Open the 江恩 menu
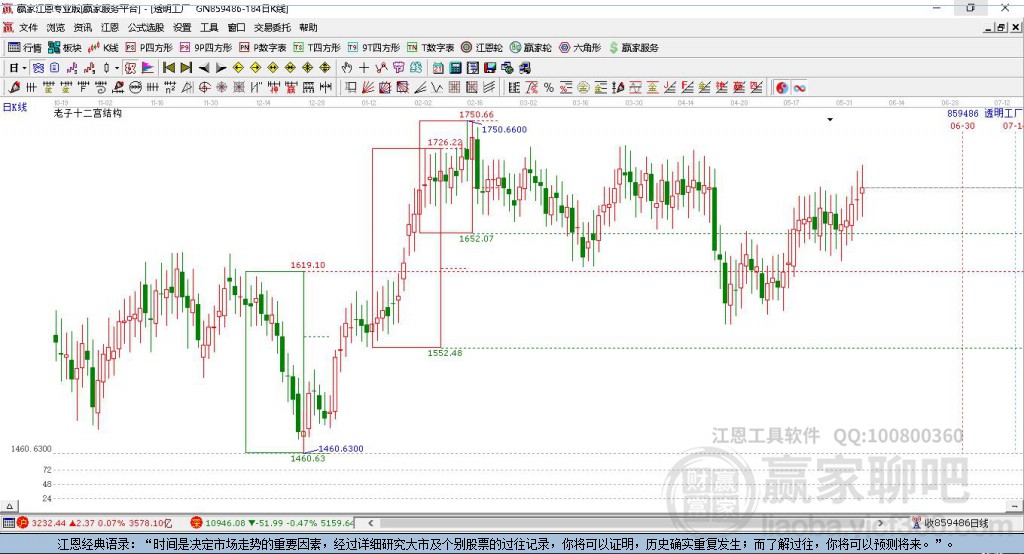The height and width of the screenshot is (554, 1024). [110, 27]
